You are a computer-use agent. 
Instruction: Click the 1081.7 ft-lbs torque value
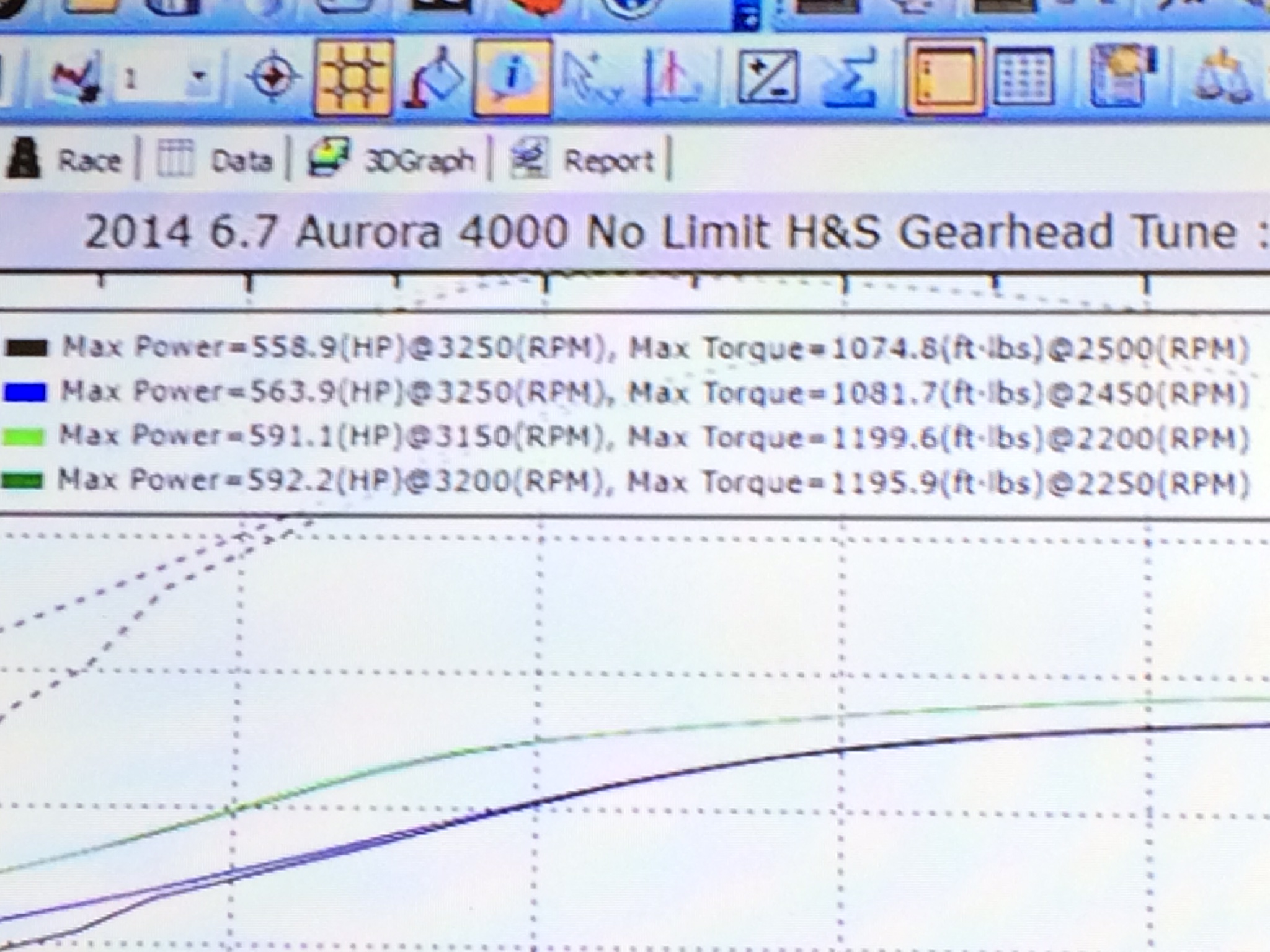[938, 394]
